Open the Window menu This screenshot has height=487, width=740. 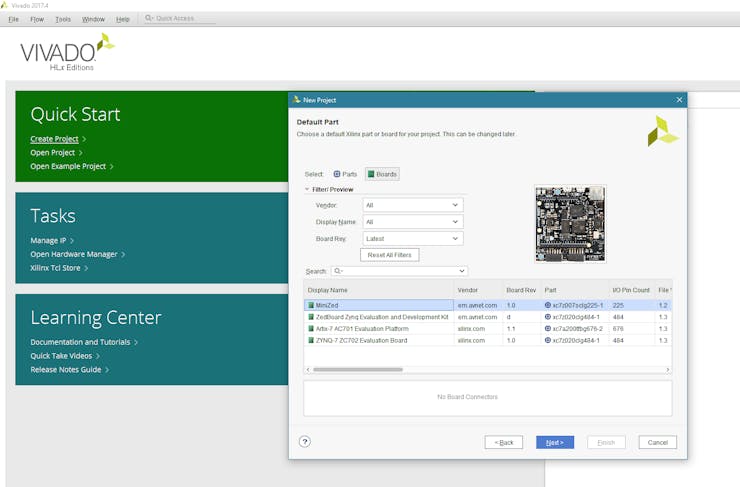pyautogui.click(x=93, y=19)
